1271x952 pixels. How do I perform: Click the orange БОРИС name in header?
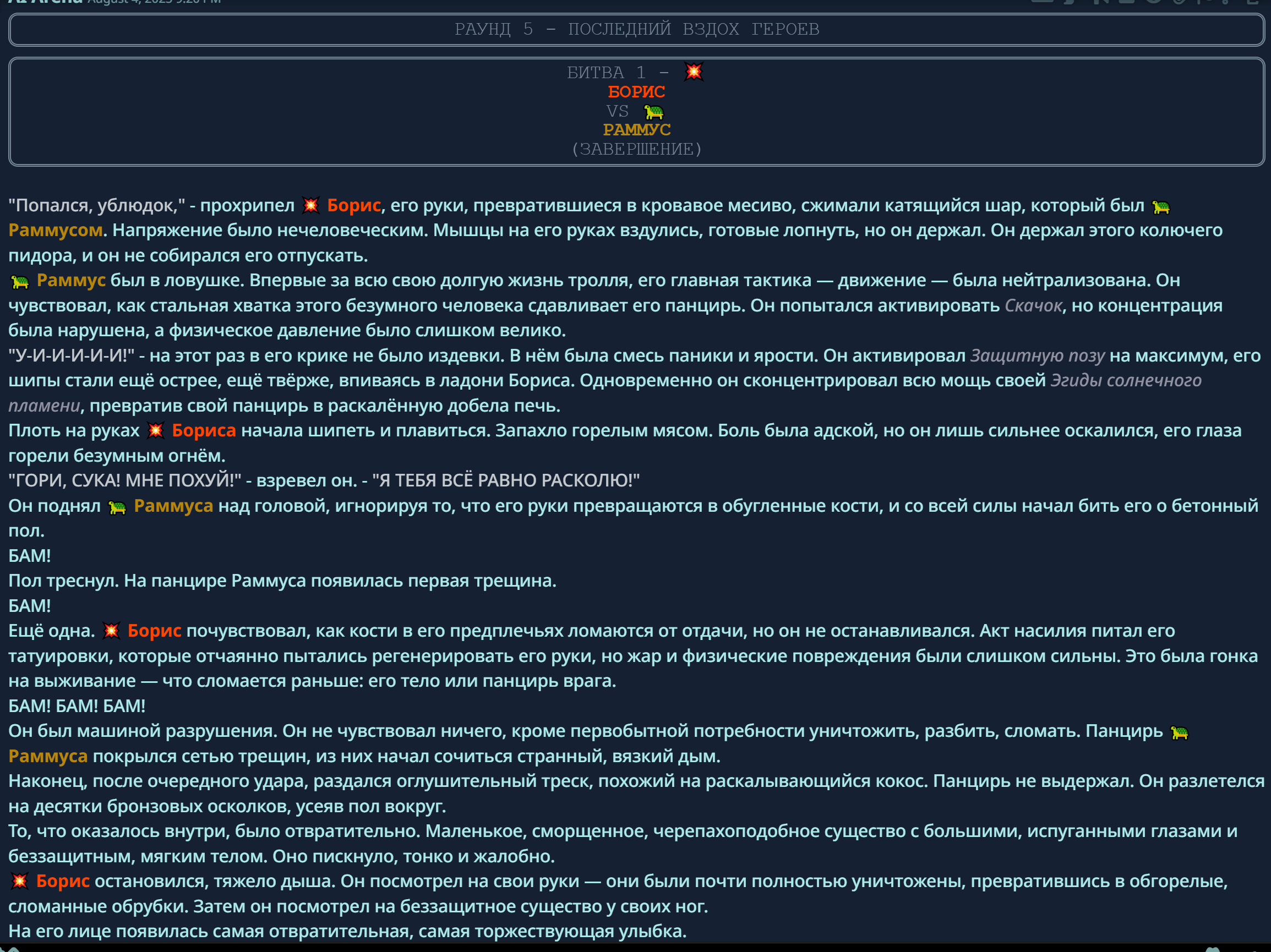(636, 92)
